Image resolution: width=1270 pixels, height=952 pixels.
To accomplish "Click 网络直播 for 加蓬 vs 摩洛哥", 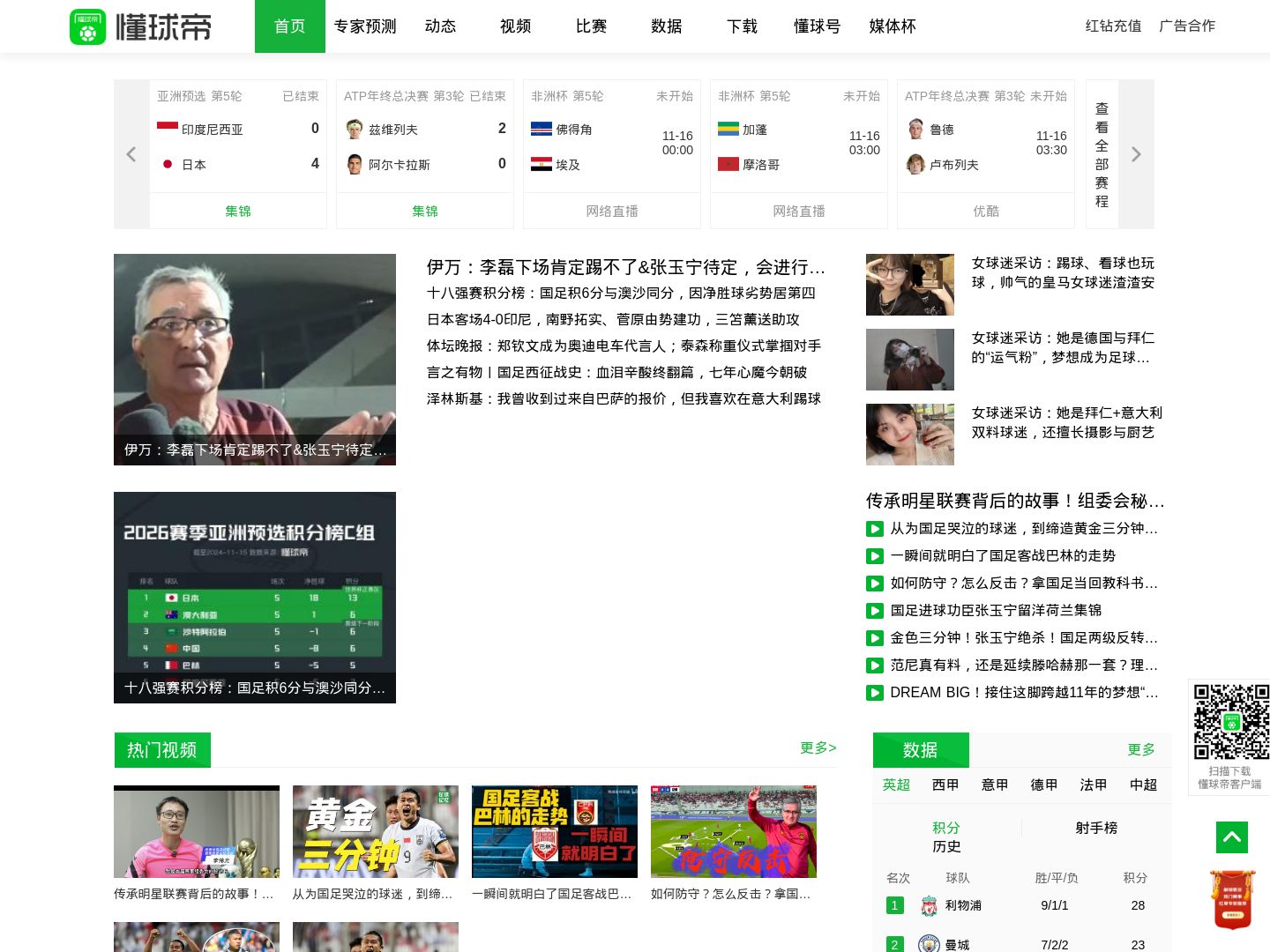I will coord(799,212).
